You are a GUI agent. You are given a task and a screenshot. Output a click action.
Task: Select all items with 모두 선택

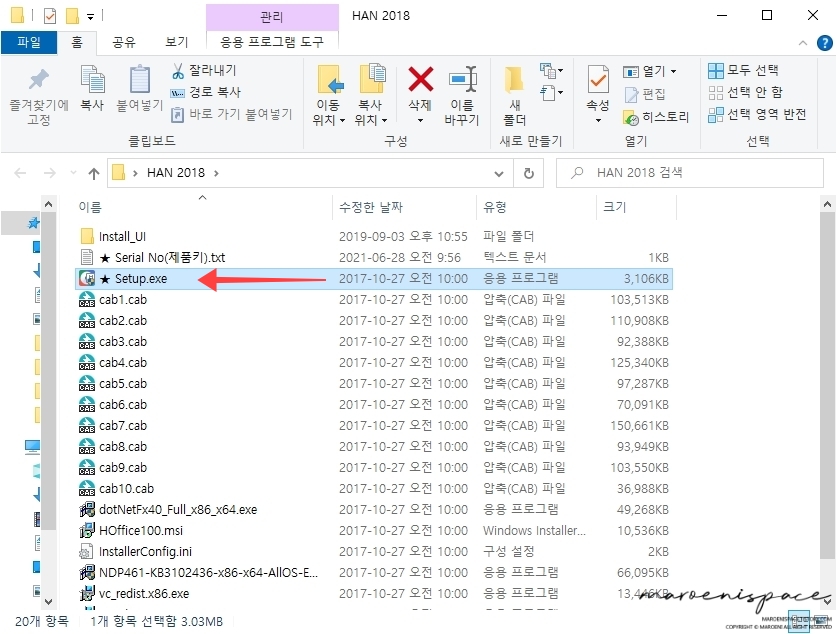pyautogui.click(x=746, y=69)
